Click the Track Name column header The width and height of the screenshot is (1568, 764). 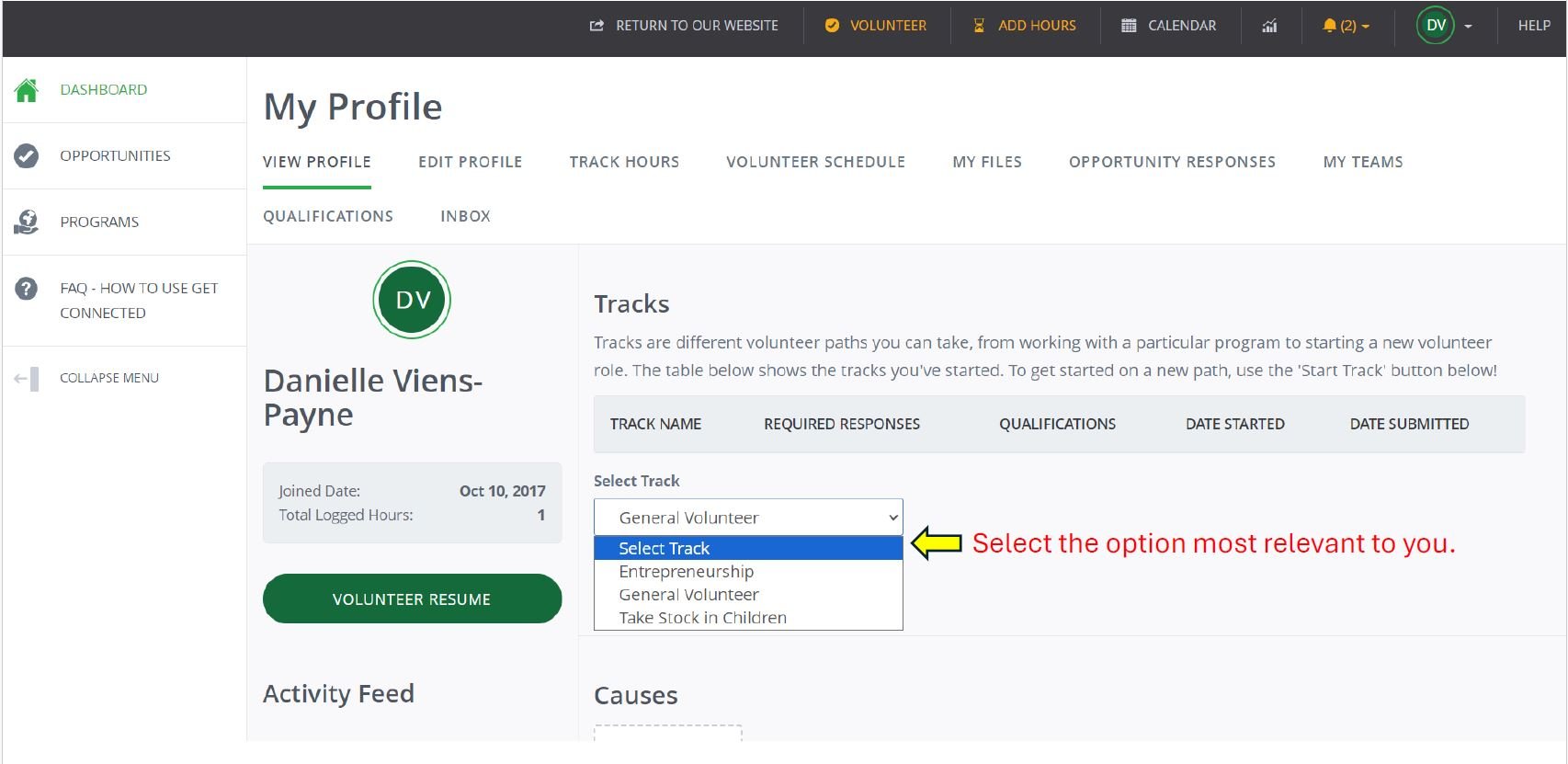[655, 424]
